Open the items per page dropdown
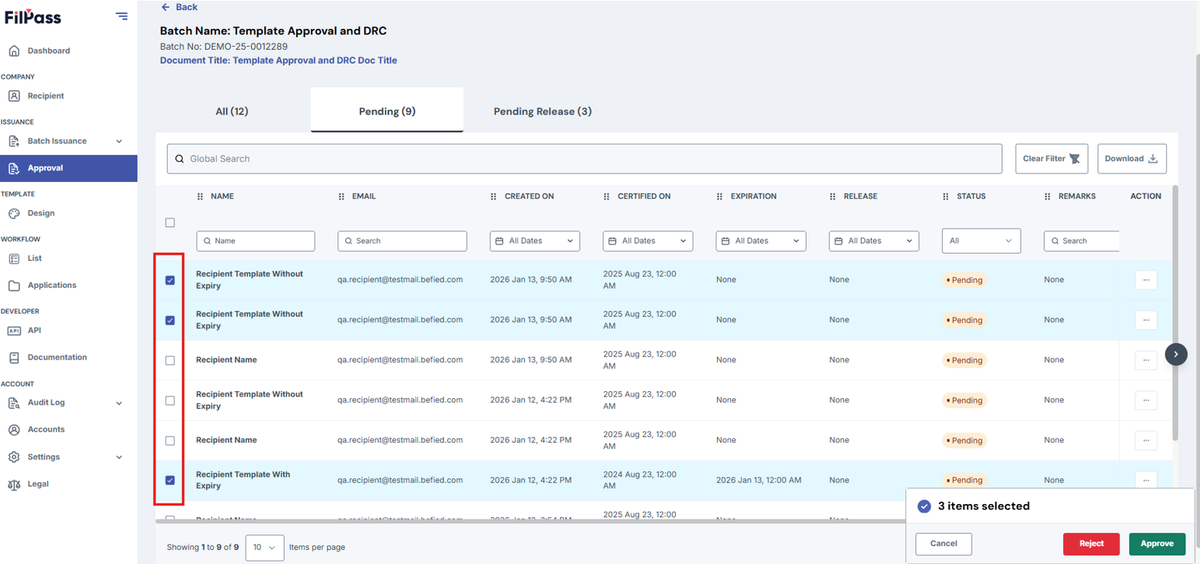This screenshot has width=1200, height=564. [x=264, y=547]
